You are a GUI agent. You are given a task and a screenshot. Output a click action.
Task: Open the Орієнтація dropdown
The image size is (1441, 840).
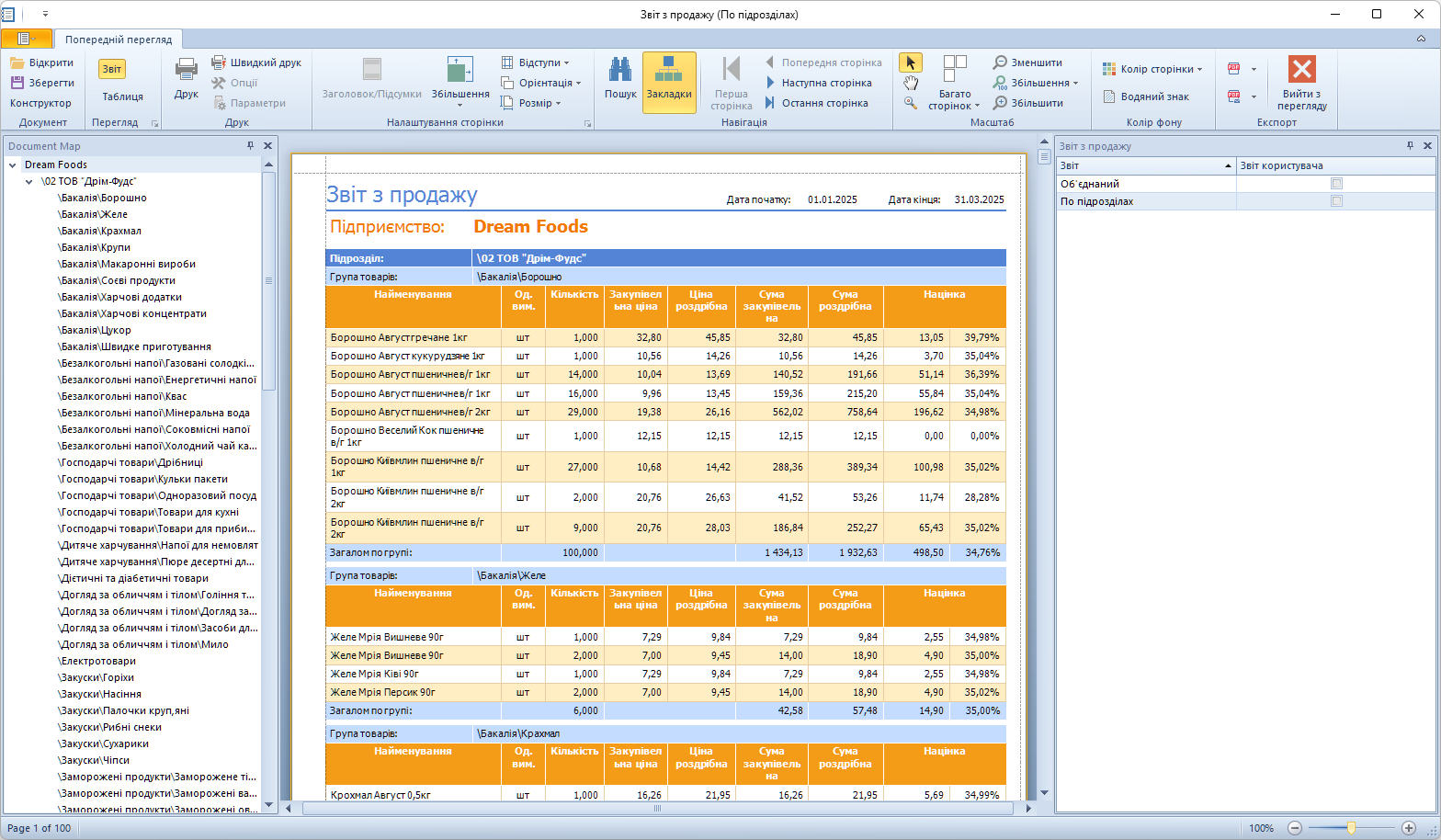(x=541, y=83)
